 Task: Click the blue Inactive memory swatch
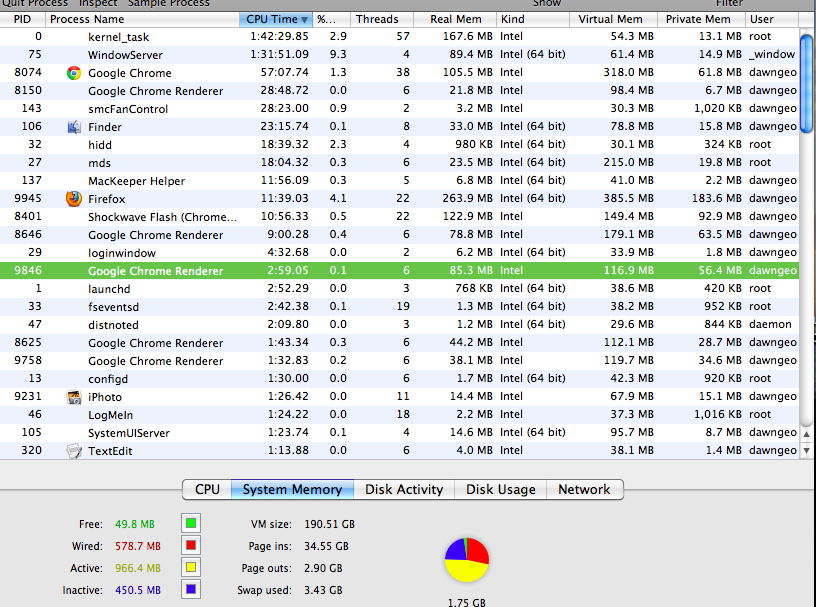point(191,589)
